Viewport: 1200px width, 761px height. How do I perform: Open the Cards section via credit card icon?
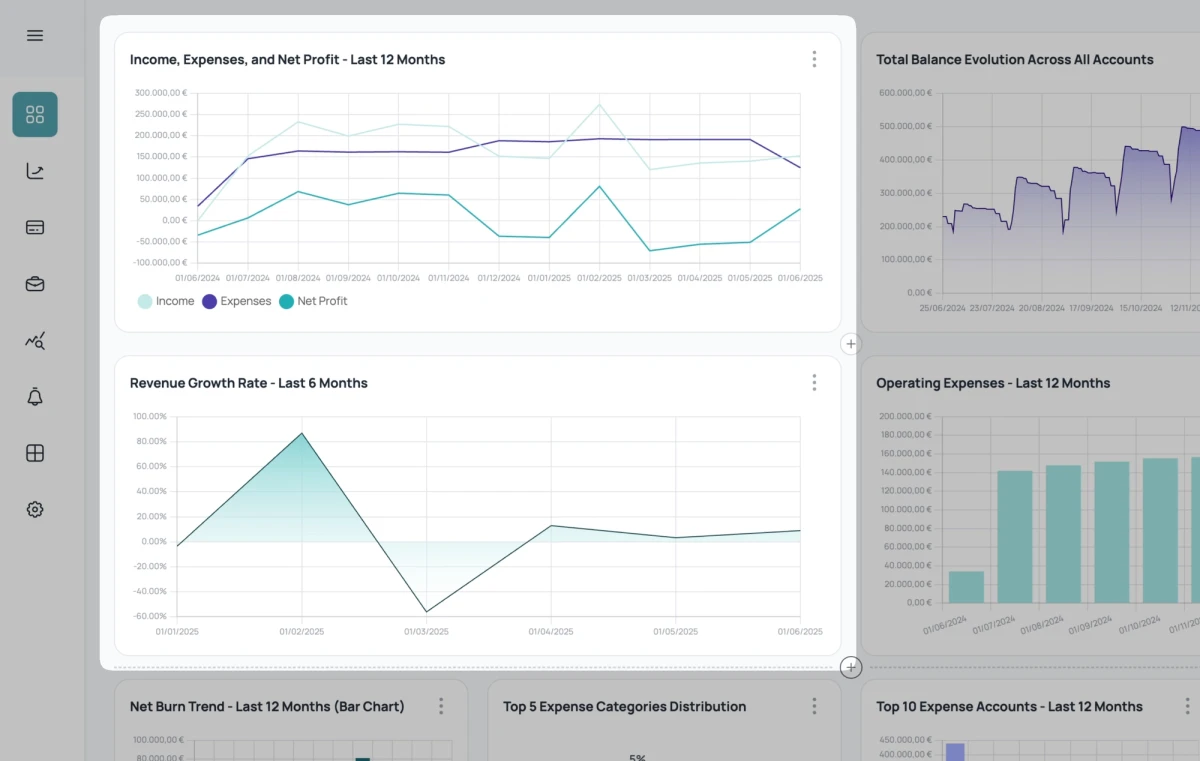coord(34,227)
